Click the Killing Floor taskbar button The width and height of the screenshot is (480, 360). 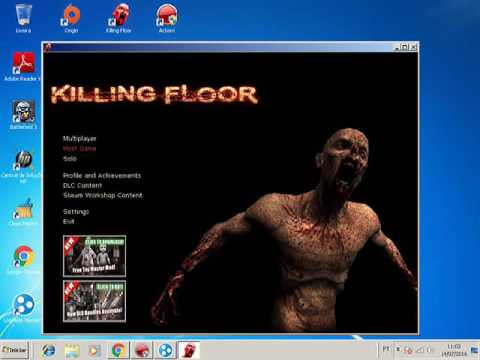tap(189, 350)
